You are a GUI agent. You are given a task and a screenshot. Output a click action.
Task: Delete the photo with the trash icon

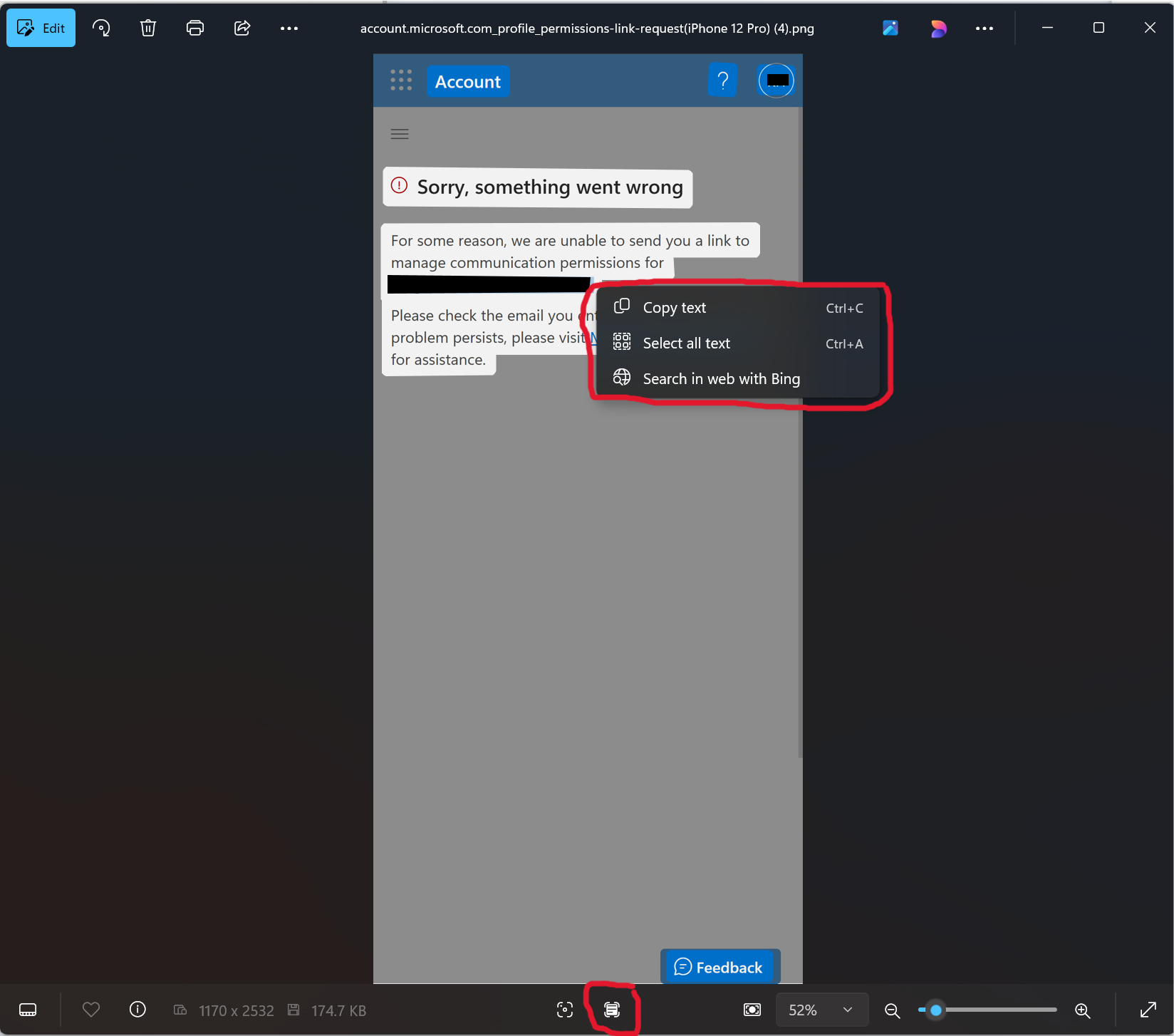click(148, 29)
